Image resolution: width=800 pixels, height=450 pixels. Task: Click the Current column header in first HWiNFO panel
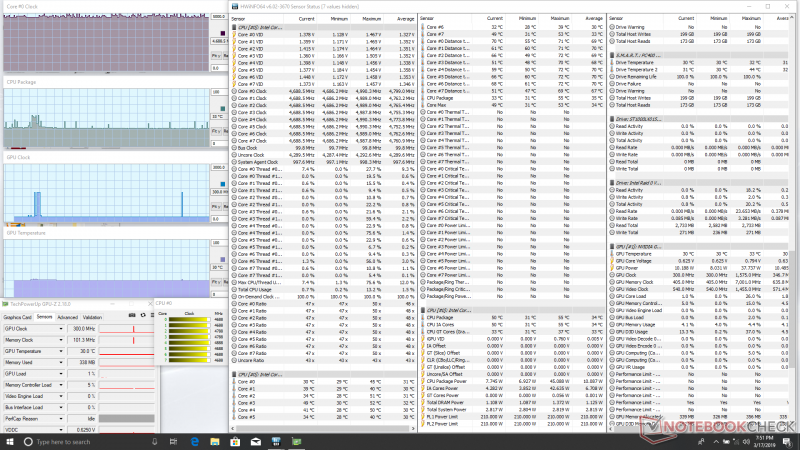click(x=300, y=19)
